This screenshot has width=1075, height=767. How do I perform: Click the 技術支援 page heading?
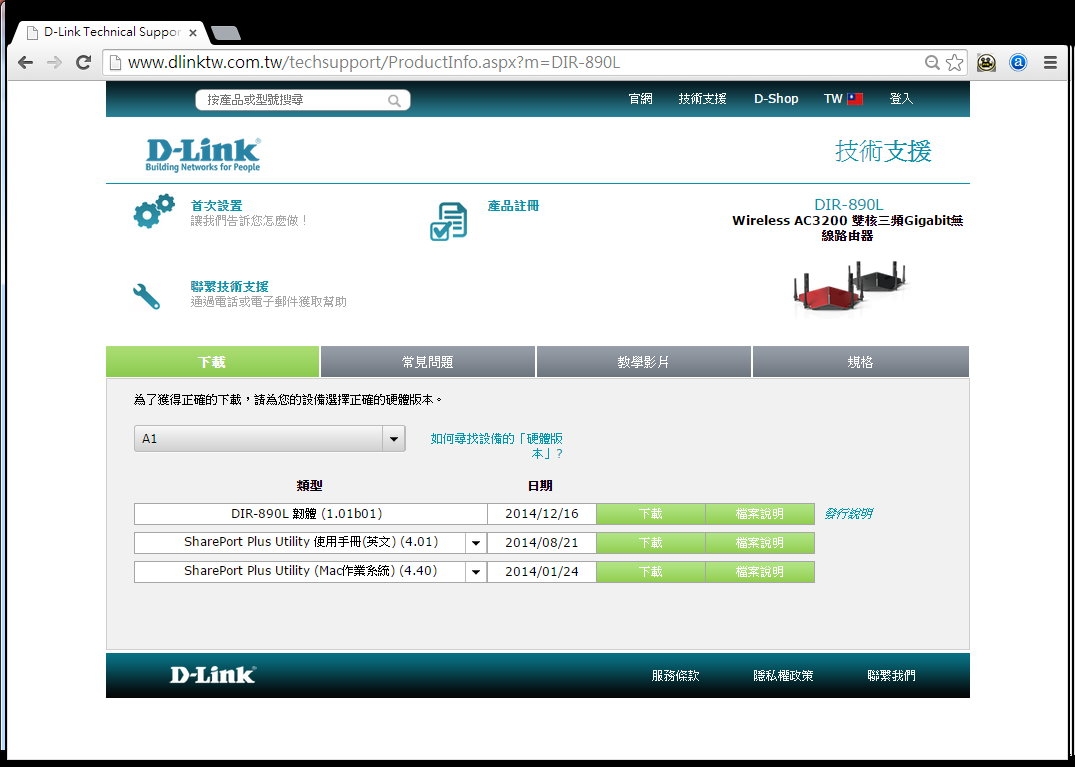click(883, 151)
